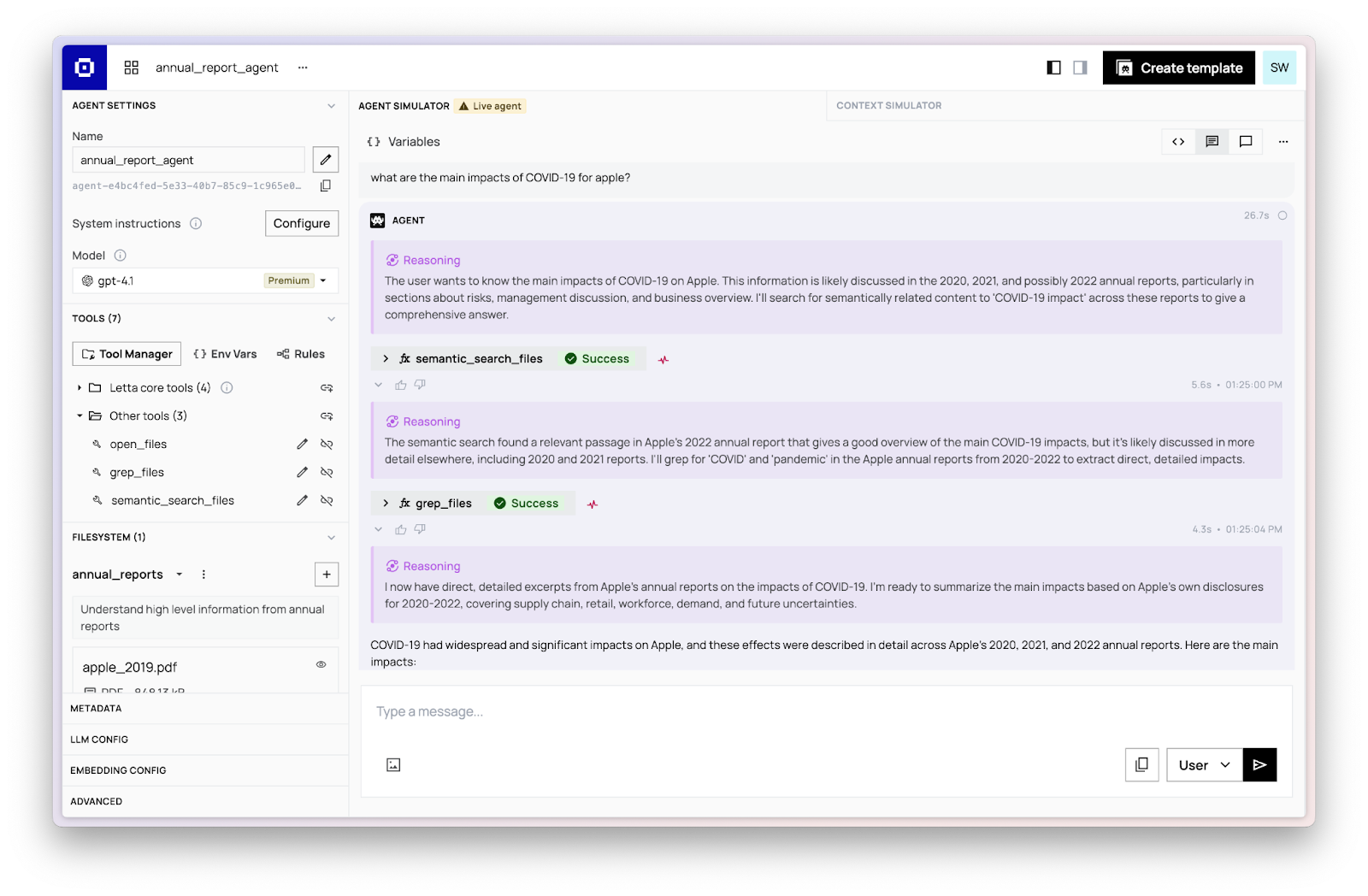Show Letta core tools info icon
1368x896 pixels.
[227, 387]
